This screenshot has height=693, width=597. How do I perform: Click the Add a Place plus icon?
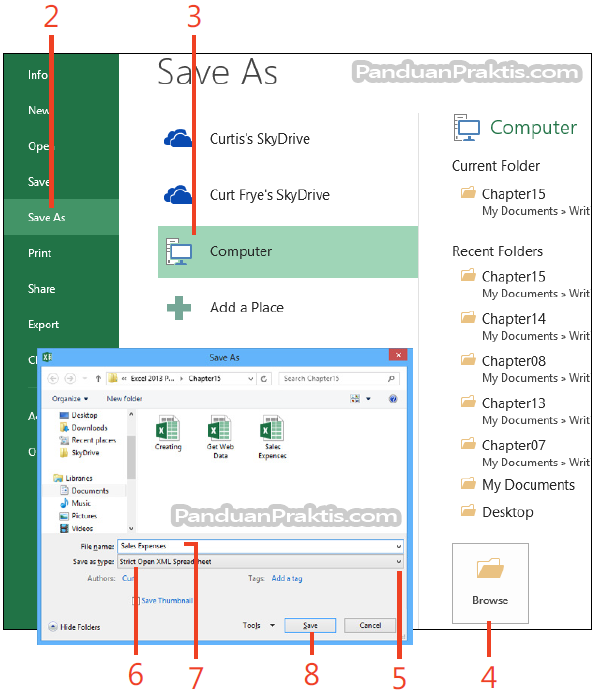coord(179,308)
